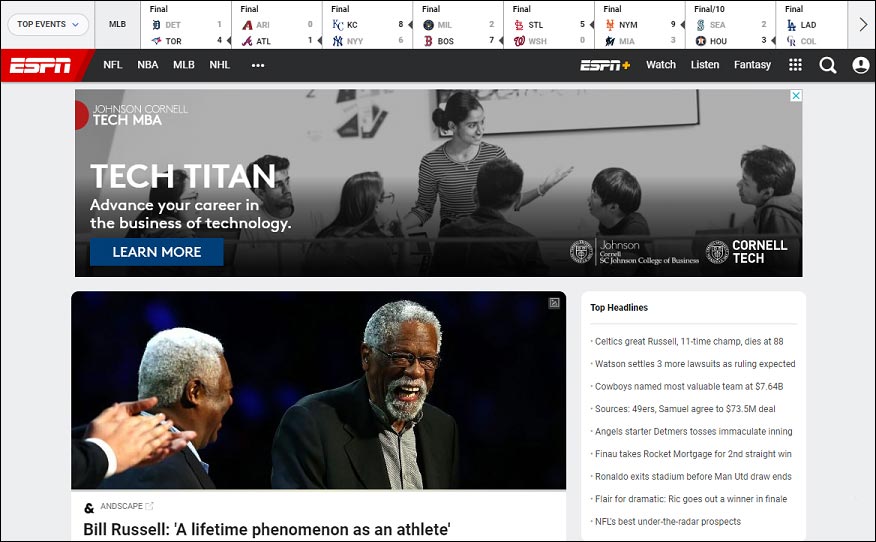
Task: Advance the scoreboard with right arrow
Action: [x=863, y=25]
